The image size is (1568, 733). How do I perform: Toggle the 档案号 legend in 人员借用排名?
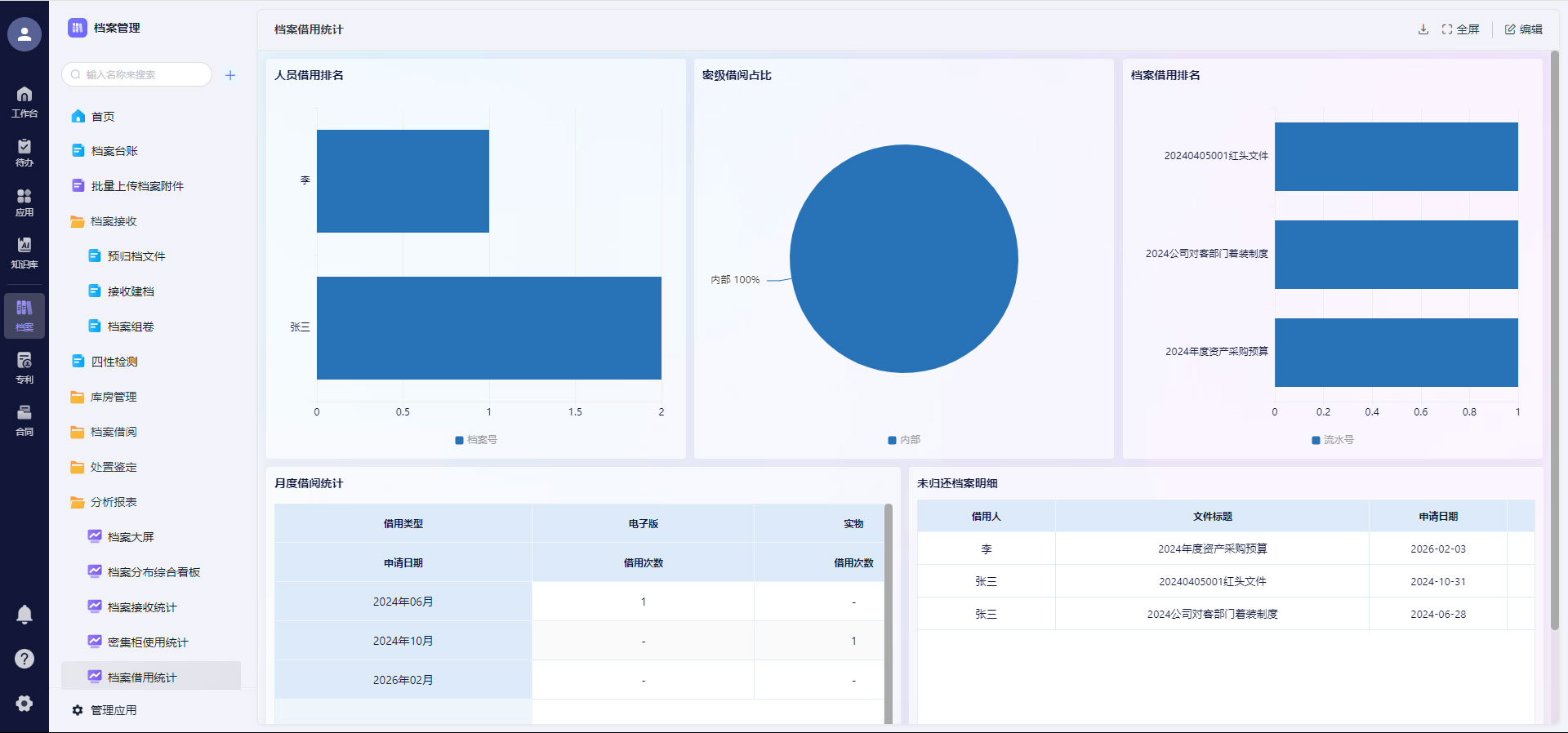coord(476,440)
